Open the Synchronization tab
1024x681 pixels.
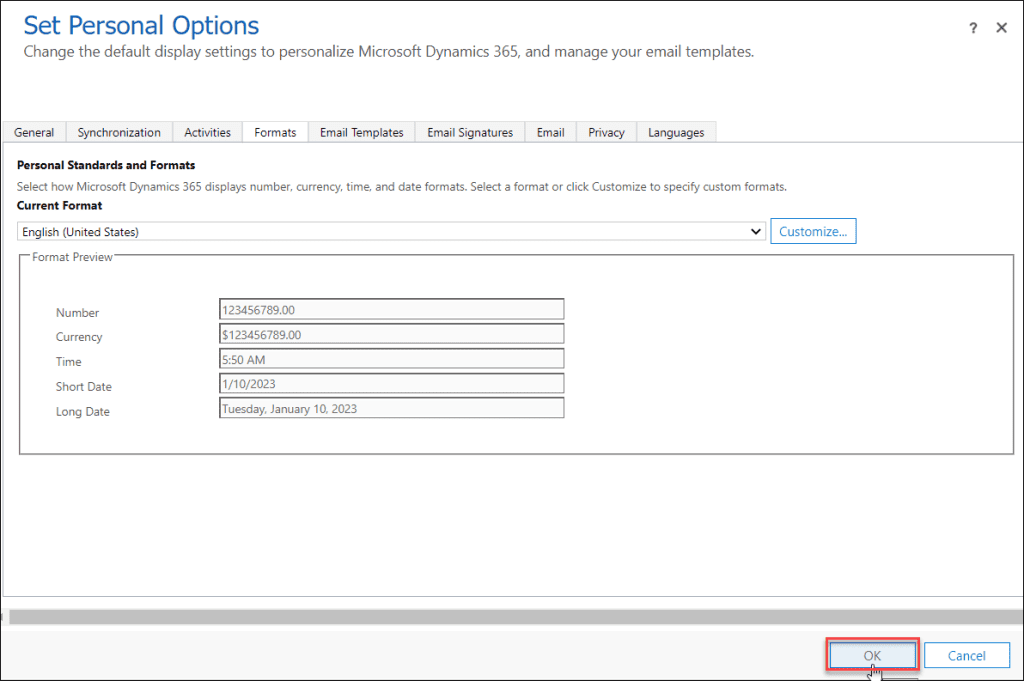point(119,132)
